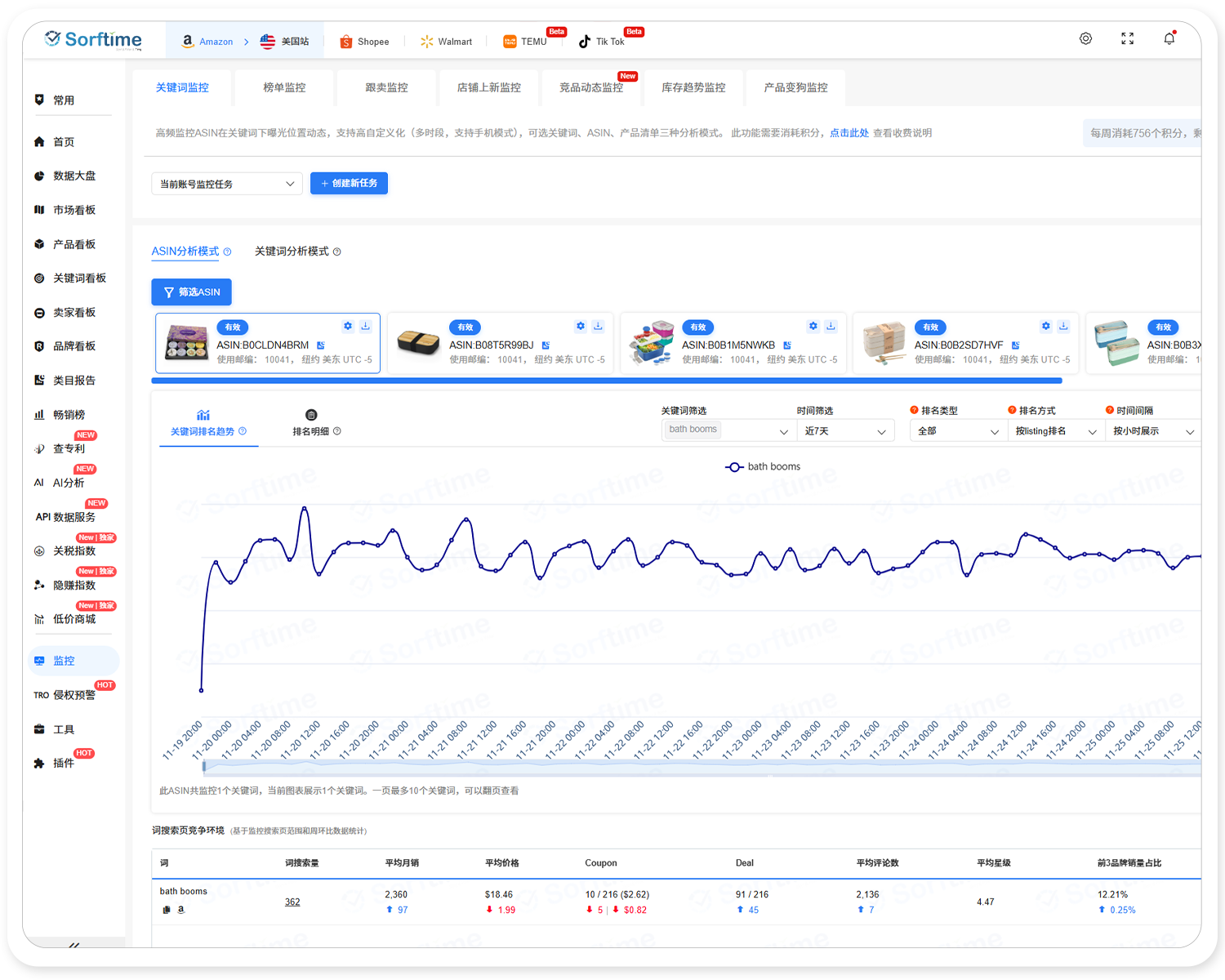Select the B0B1M5NWKB product thumbnail
1225x980 pixels.
coord(651,343)
